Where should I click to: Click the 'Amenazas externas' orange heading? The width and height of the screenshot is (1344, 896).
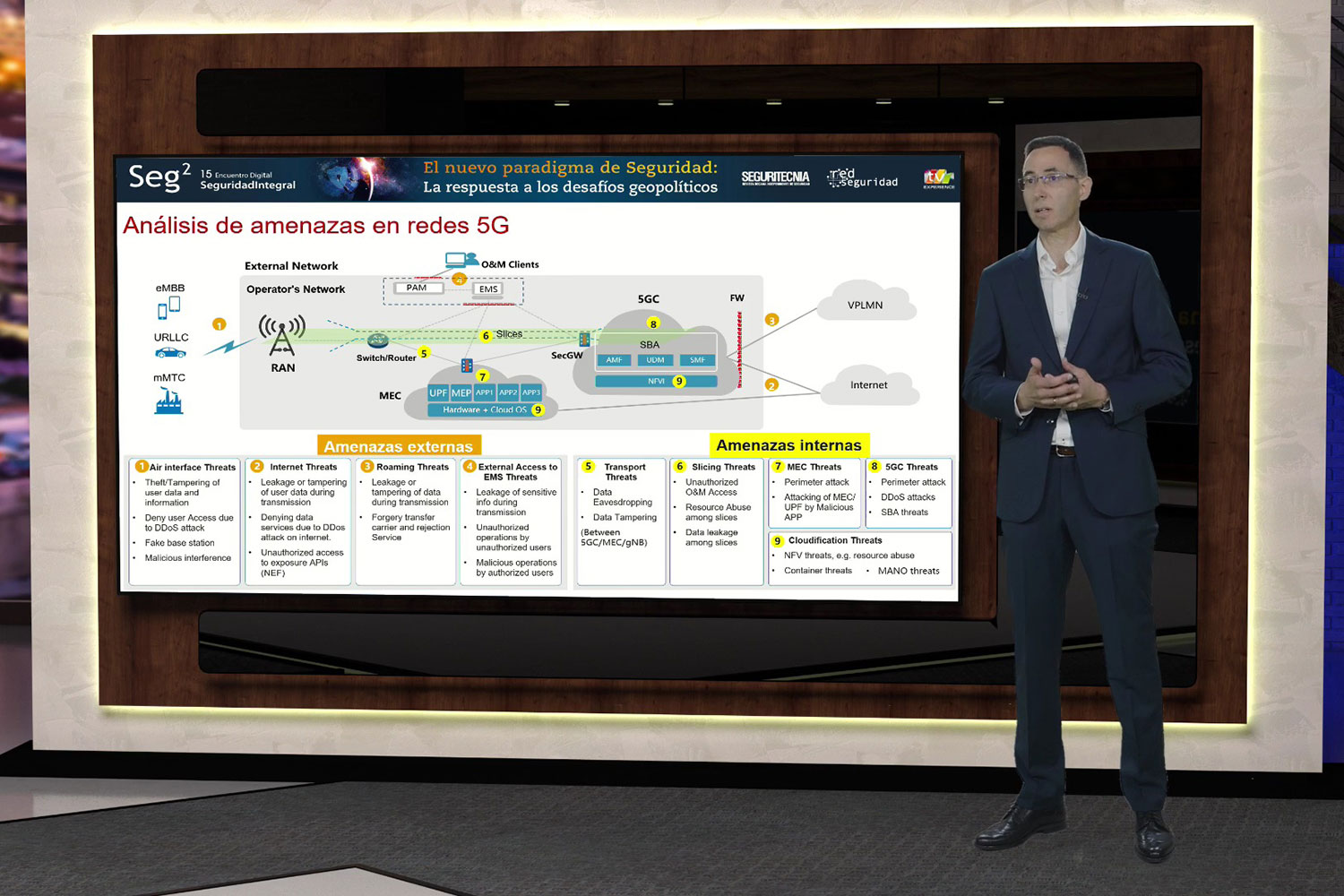[x=399, y=446]
